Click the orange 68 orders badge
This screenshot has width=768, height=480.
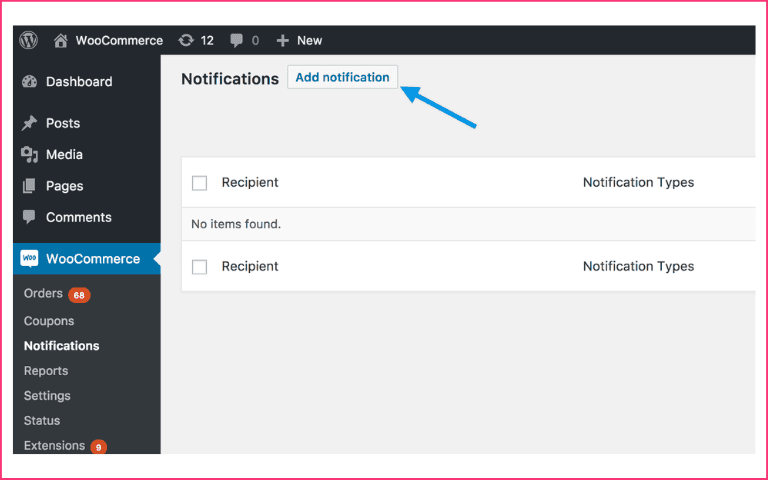coord(79,295)
